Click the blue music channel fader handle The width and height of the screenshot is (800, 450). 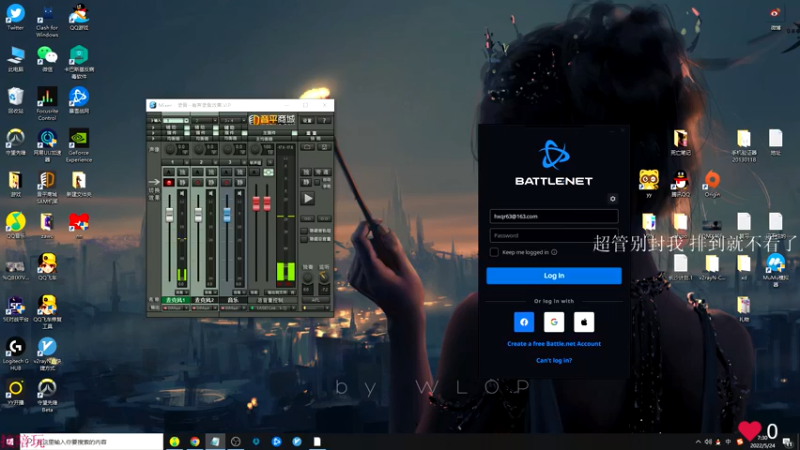point(227,215)
